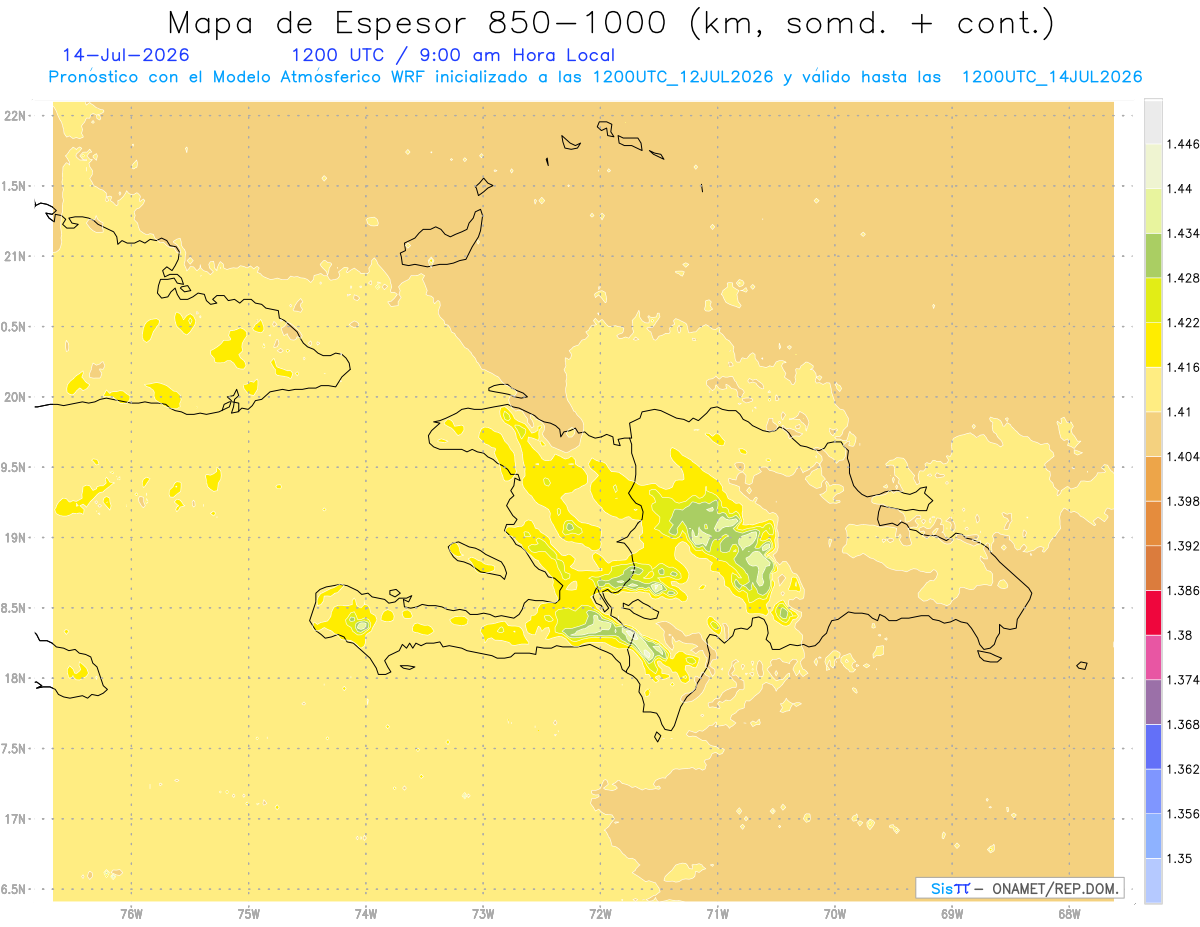Click the '73W' longitude label

pyautogui.click(x=483, y=914)
